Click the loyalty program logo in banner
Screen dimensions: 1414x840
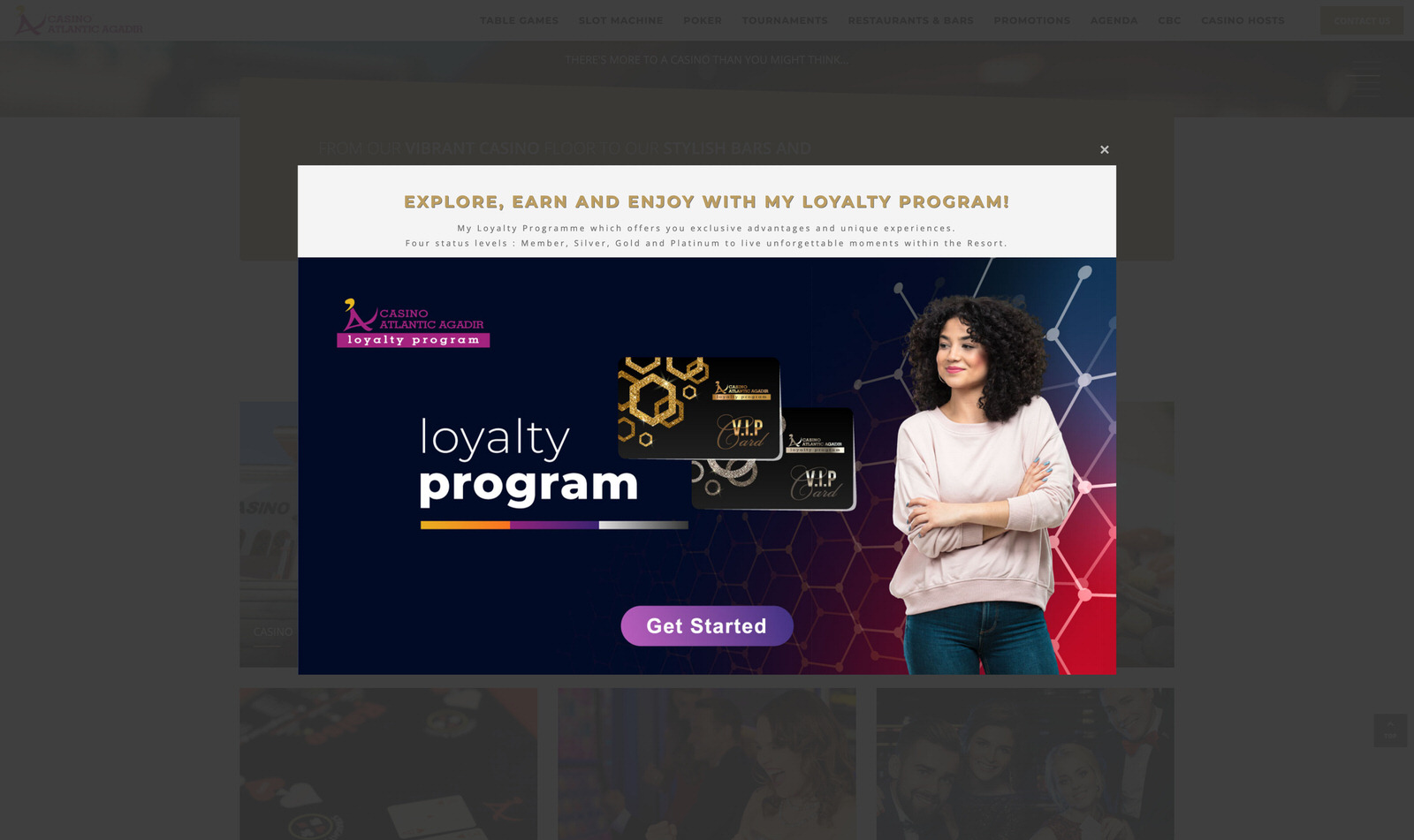(413, 323)
